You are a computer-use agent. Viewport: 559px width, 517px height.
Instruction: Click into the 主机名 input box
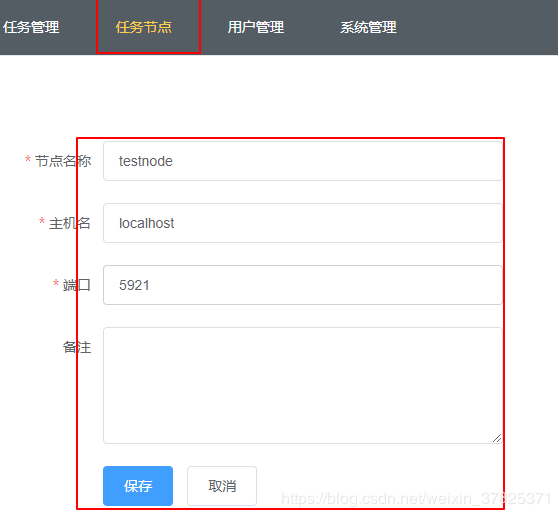point(303,223)
